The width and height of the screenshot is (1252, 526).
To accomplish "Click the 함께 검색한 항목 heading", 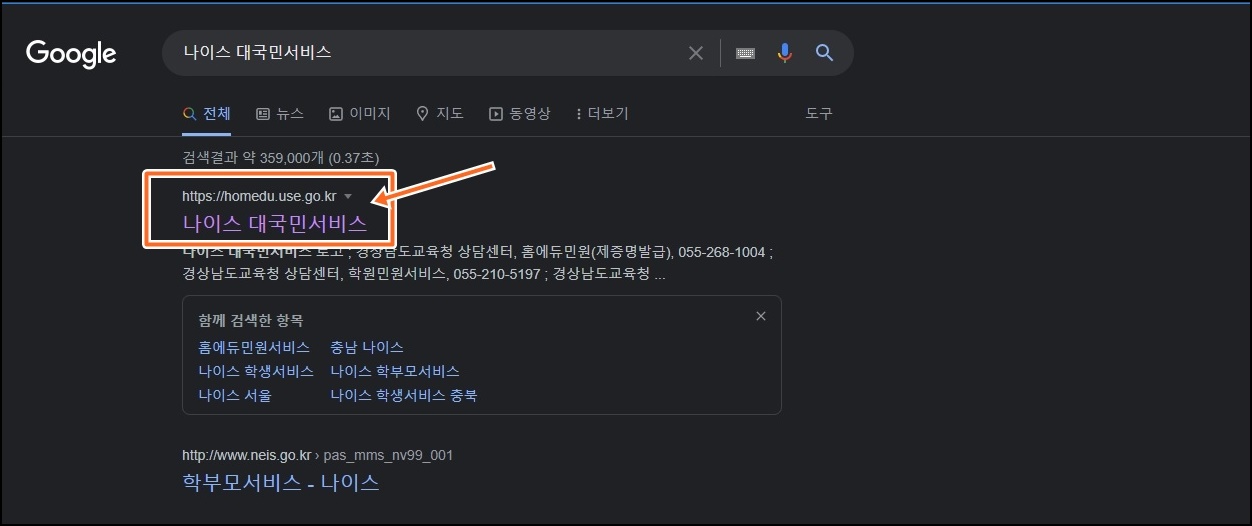I will point(251,321).
